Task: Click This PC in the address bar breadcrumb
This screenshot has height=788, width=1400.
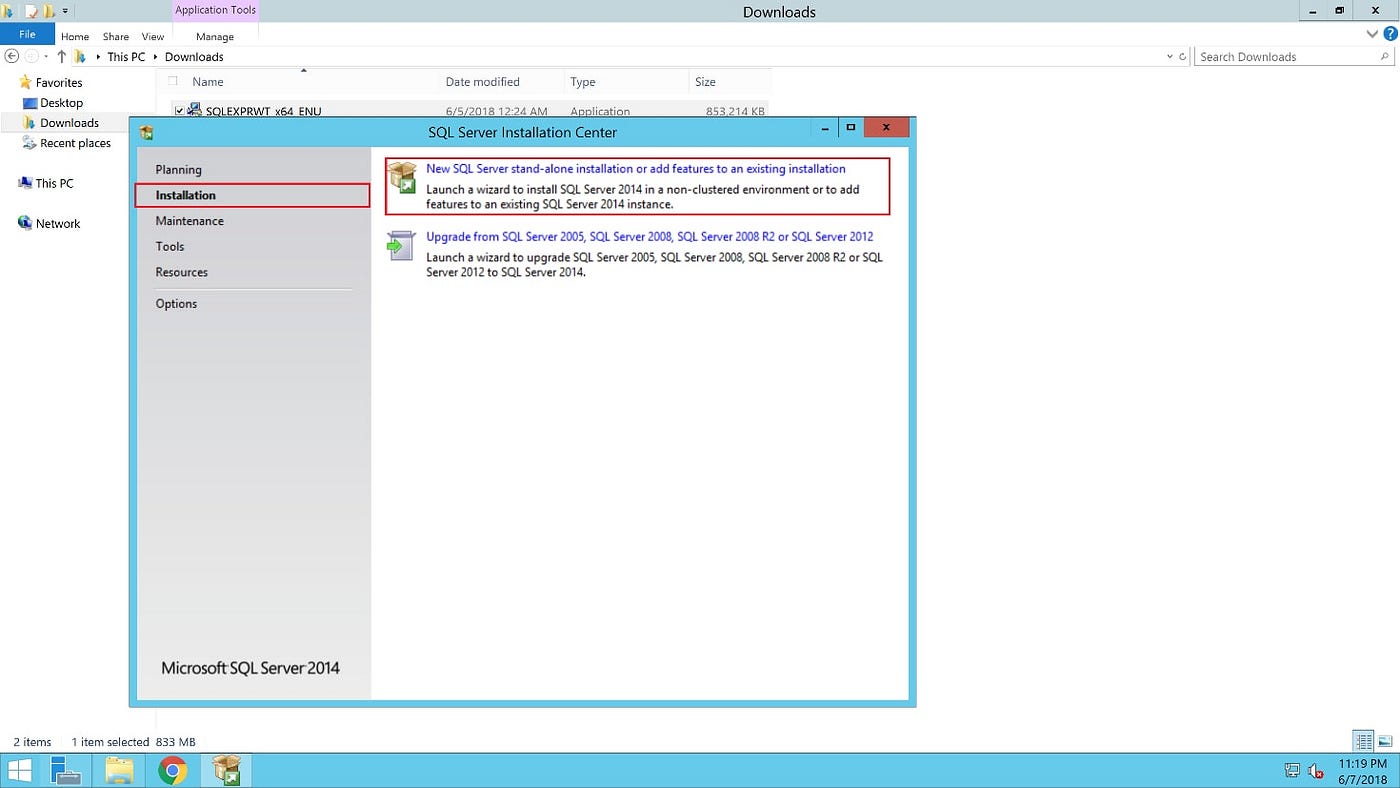Action: click(x=126, y=57)
